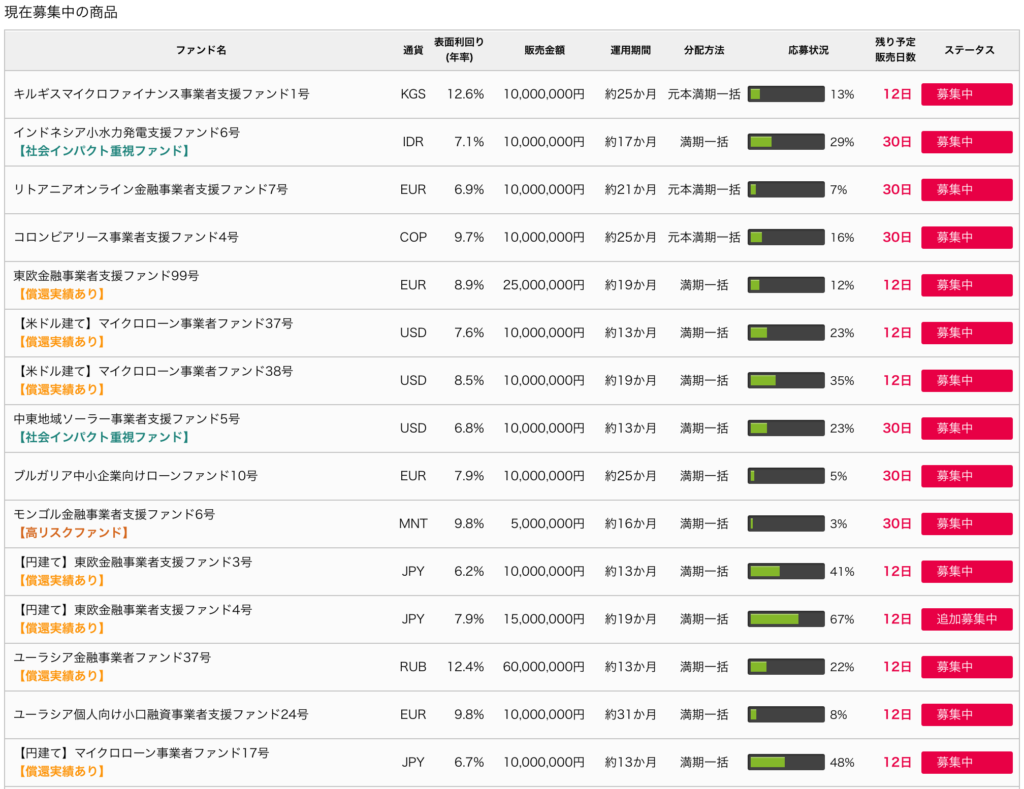The height and width of the screenshot is (789, 1024).
Task: Open 中東地域ソーラー事業者支援ファンド5号 fund
Action: 127,419
